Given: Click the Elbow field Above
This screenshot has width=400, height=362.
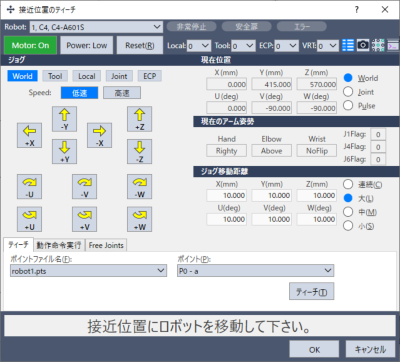Looking at the screenshot, I should coord(272,151).
